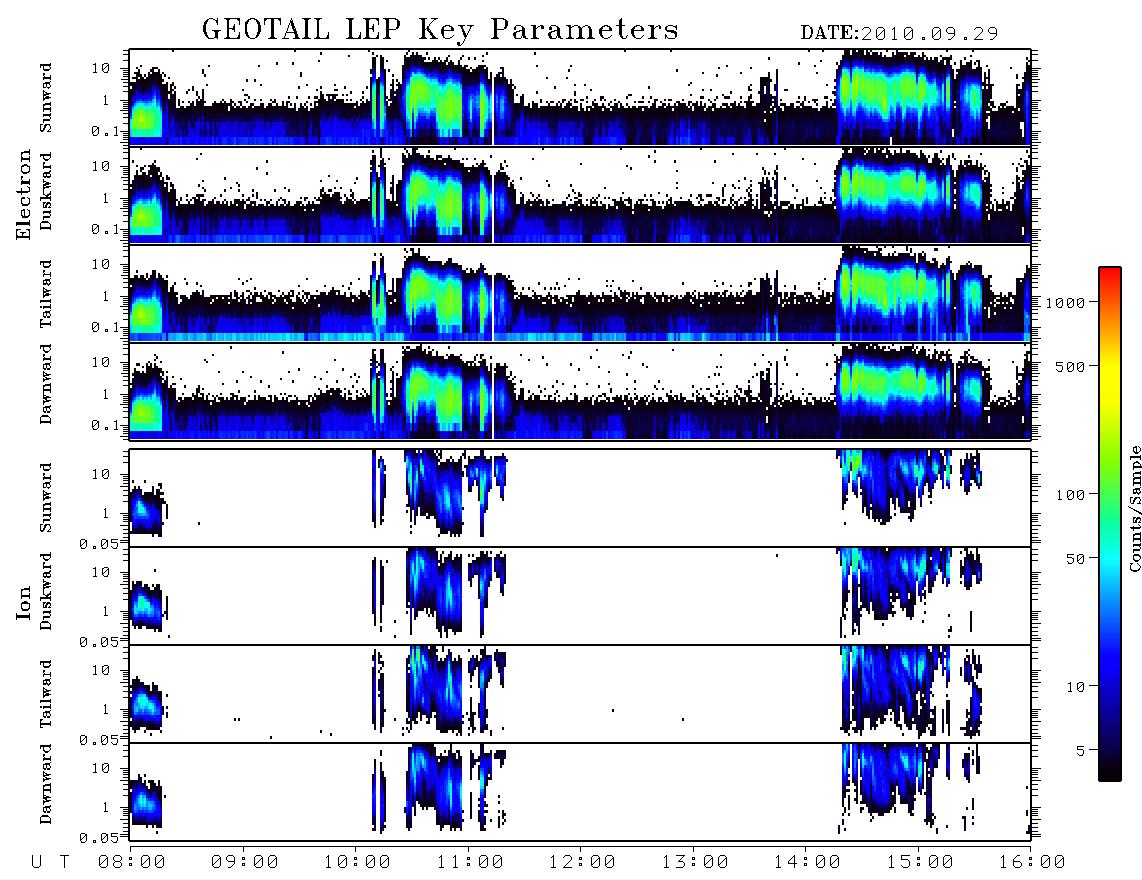Click the Ion Sunward panel label
Viewport: 1142px width, 880px height.
tap(46, 498)
